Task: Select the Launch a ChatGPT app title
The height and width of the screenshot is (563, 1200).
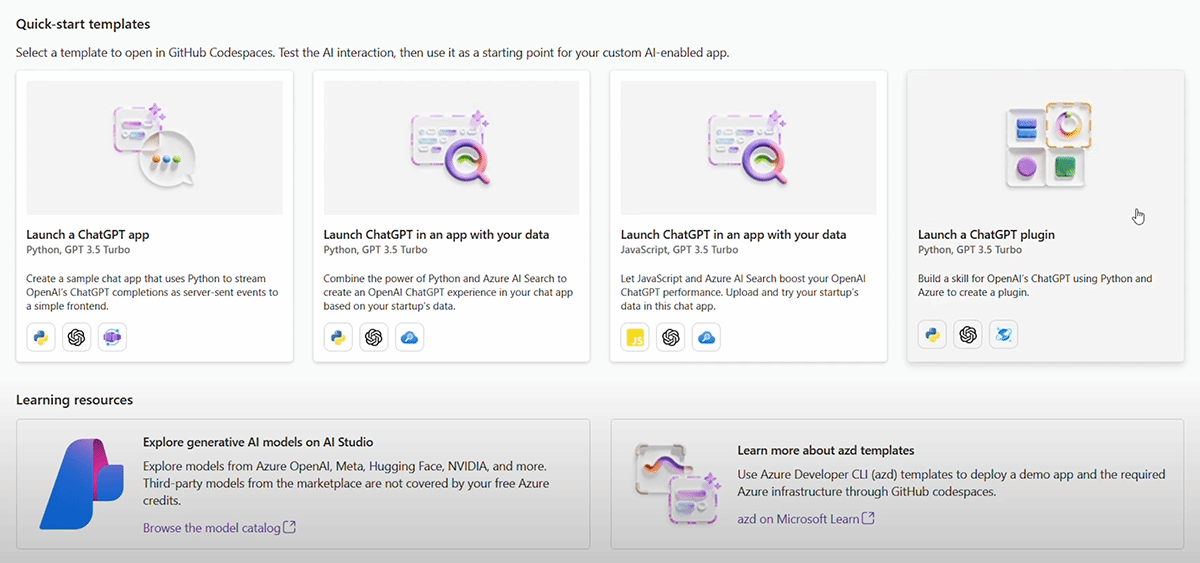Action: click(x=88, y=235)
